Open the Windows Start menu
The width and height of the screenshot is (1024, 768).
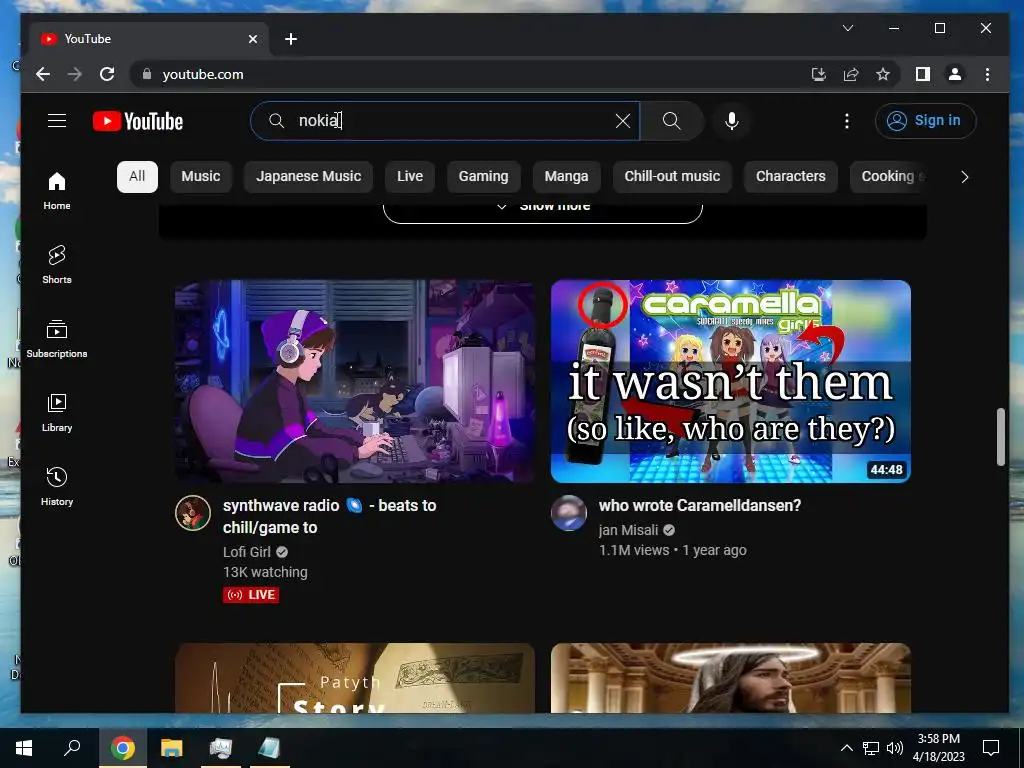[24, 748]
